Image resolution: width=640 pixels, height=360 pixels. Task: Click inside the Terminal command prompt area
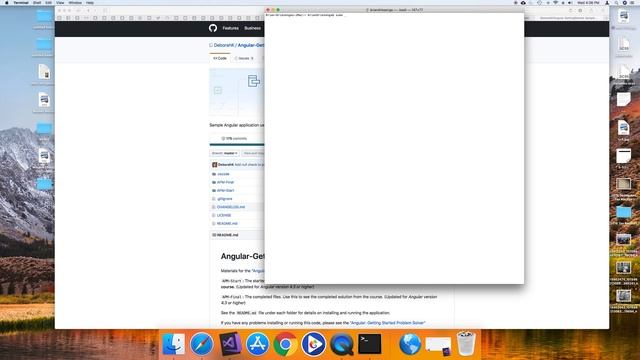[394, 149]
